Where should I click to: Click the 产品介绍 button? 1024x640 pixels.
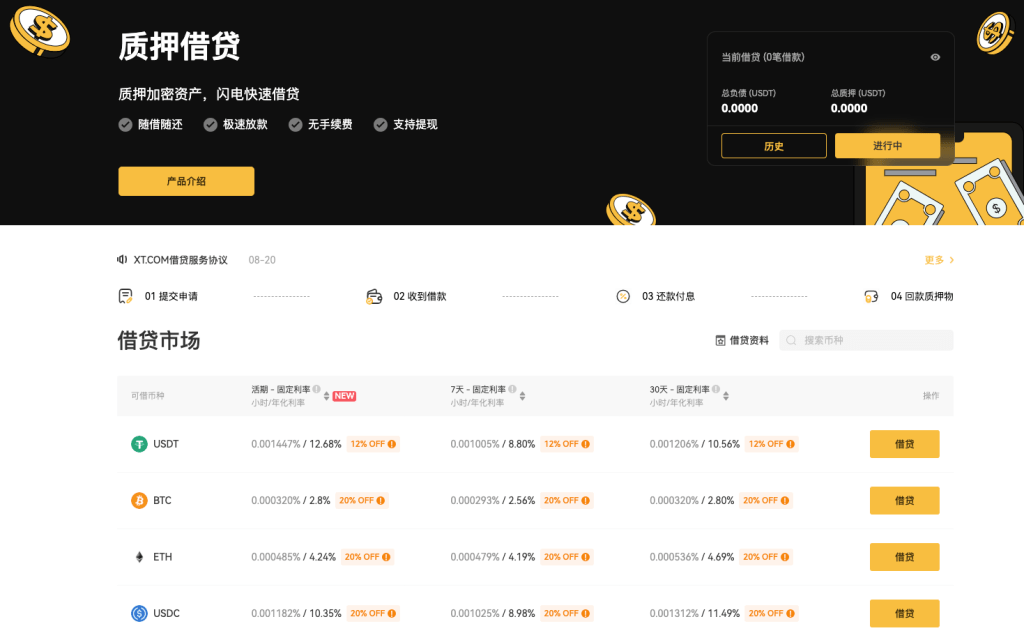pos(186,181)
